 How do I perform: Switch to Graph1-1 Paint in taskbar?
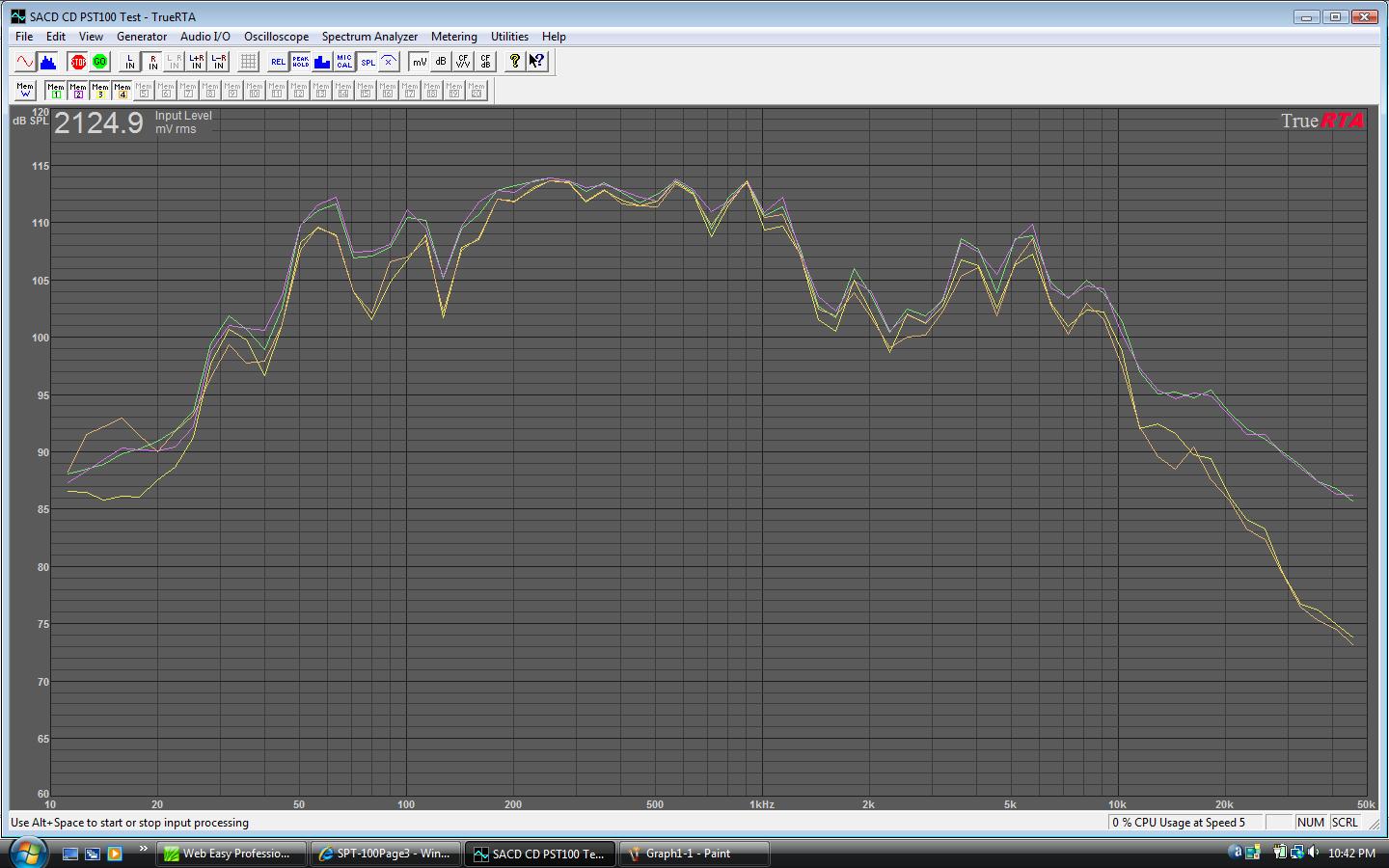coord(694,854)
